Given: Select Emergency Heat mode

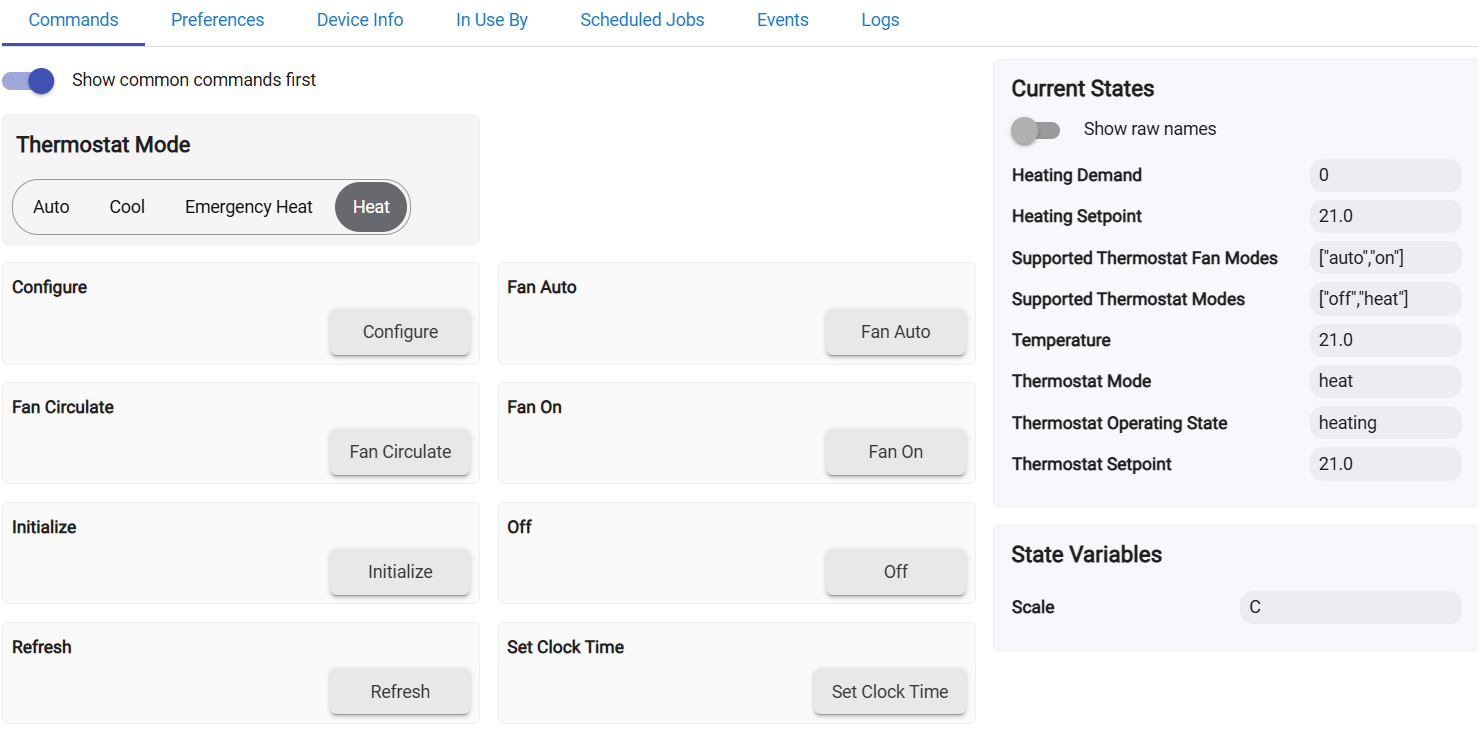Looking at the screenshot, I should coord(249,207).
